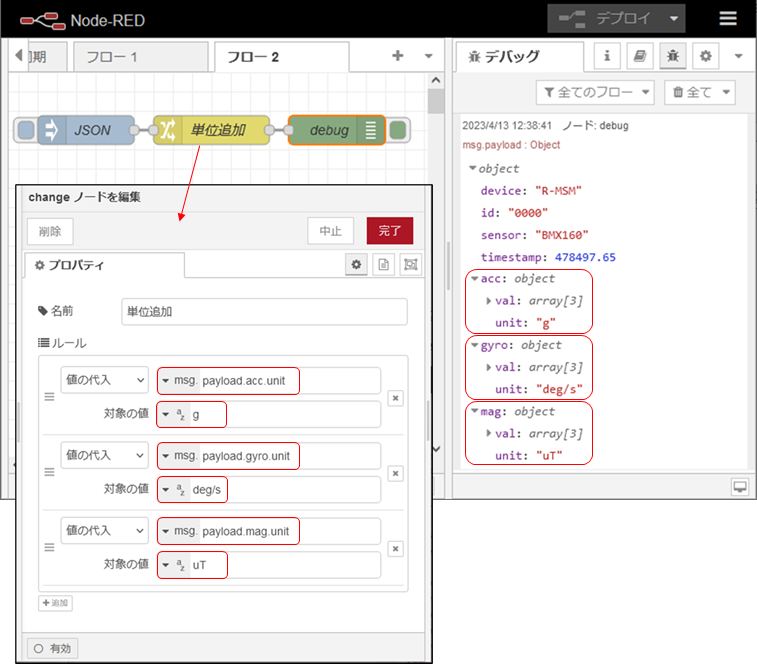
Task: Click the red 完了 button
Action: pyautogui.click(x=389, y=231)
